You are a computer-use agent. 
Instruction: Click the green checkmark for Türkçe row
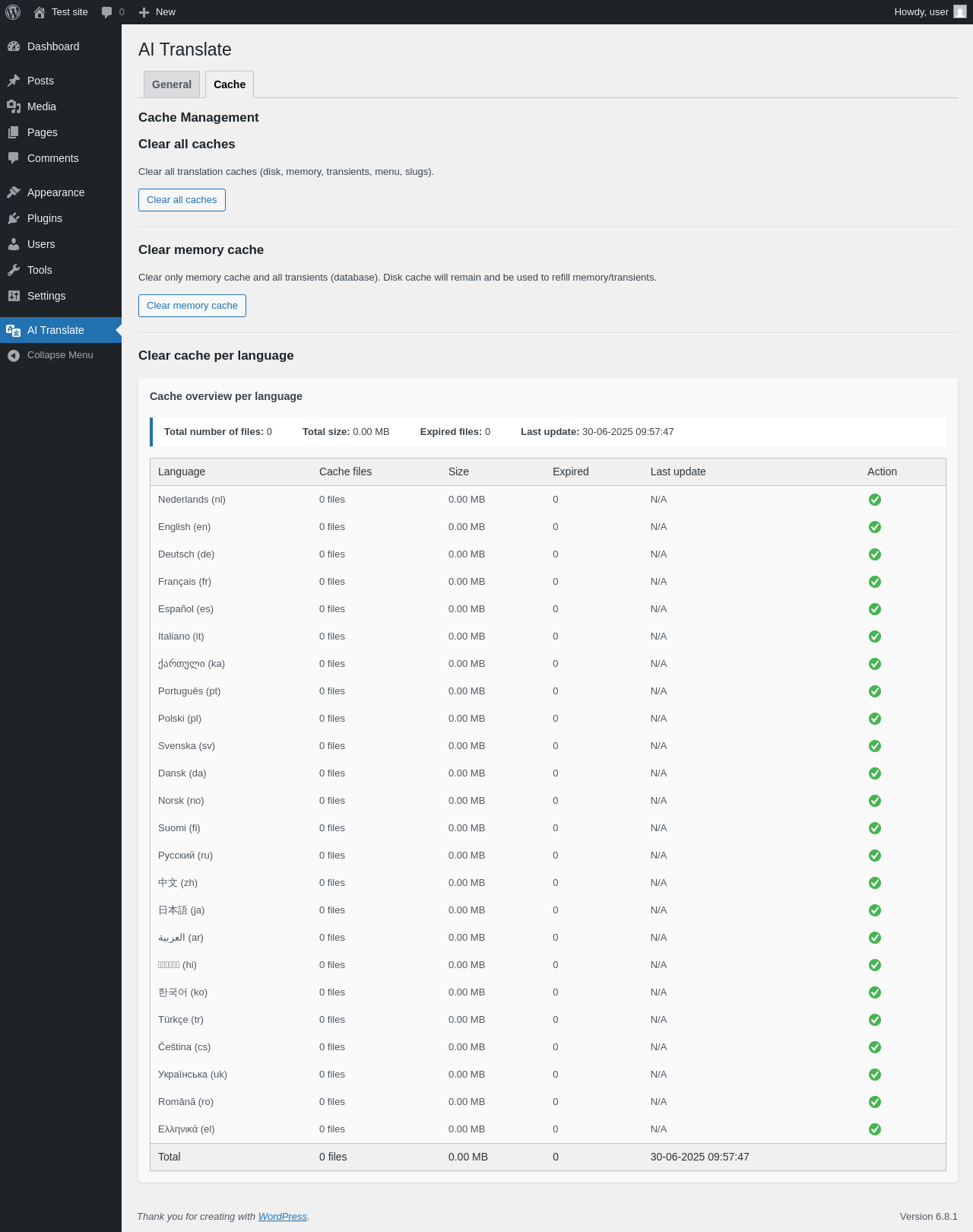875,1020
